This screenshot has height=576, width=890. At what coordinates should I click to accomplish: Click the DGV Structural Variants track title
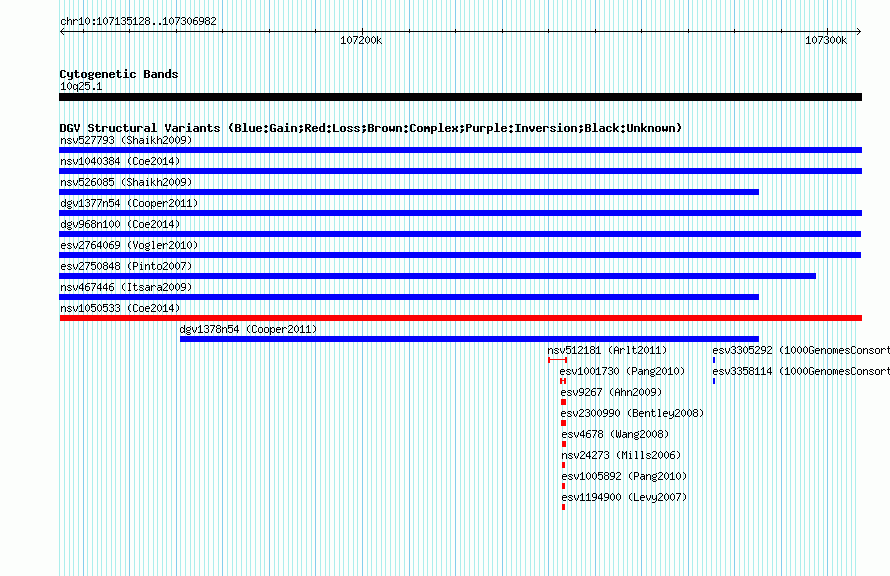[x=371, y=128]
